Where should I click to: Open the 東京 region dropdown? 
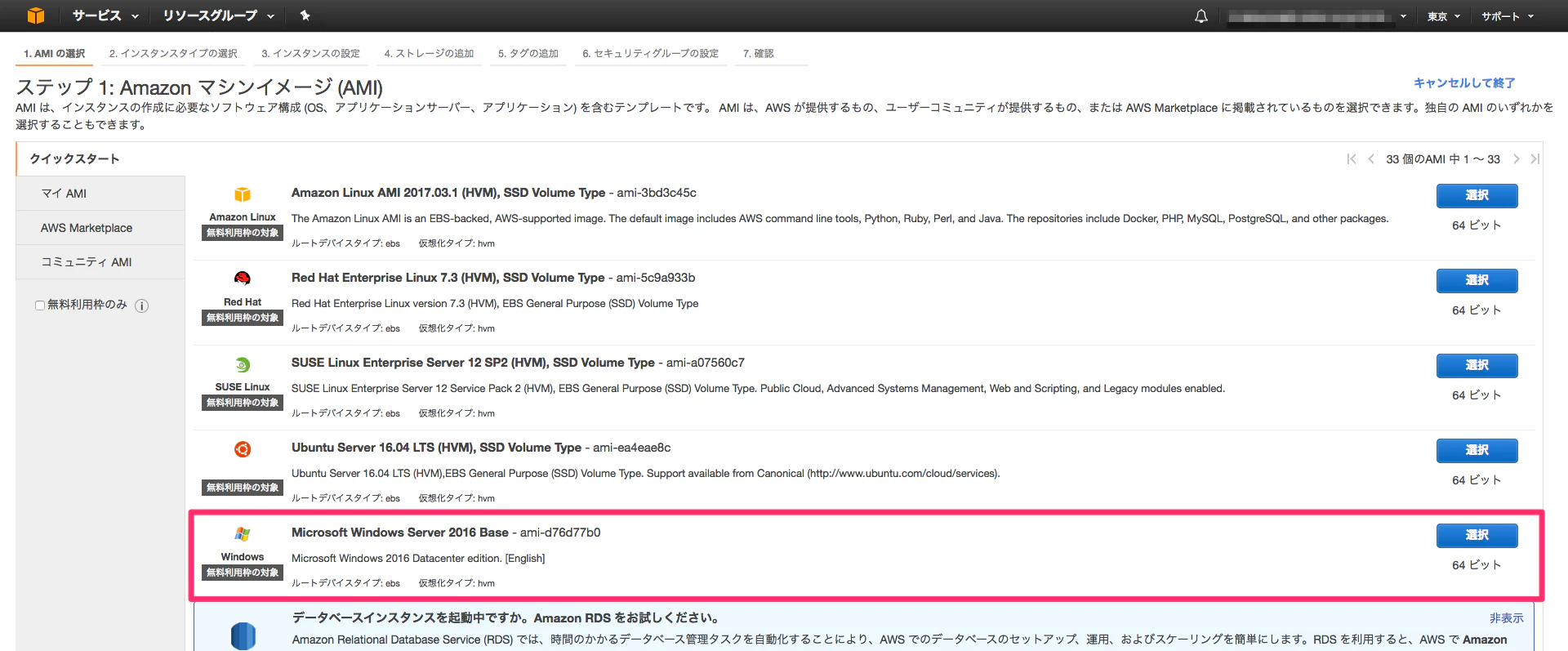tap(1444, 16)
